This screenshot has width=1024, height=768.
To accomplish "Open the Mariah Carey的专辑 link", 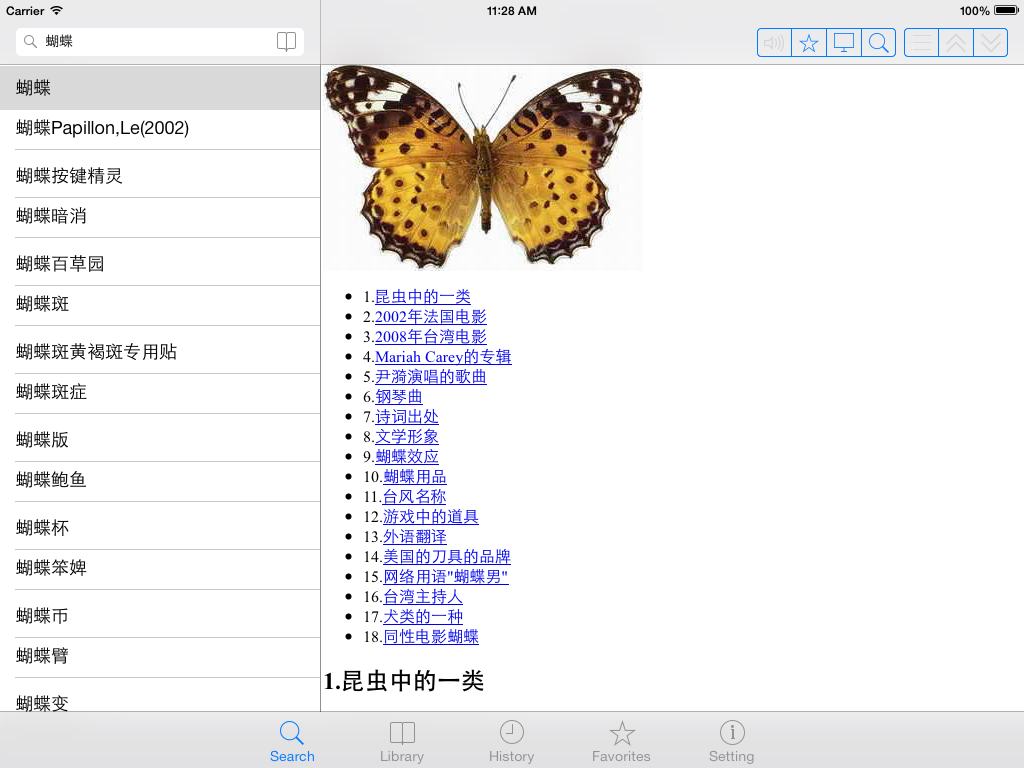I will pos(443,356).
